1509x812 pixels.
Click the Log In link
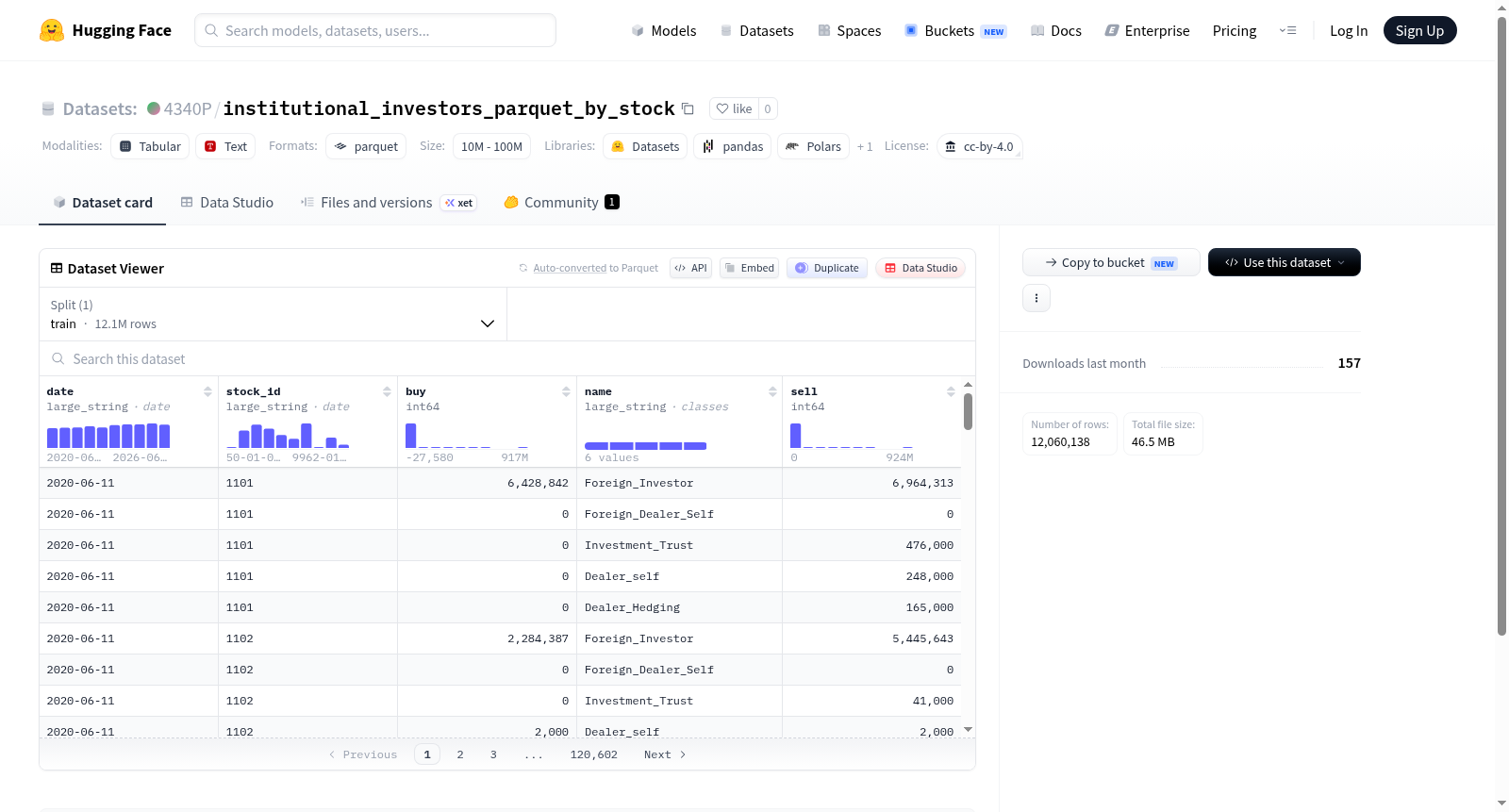1349,30
